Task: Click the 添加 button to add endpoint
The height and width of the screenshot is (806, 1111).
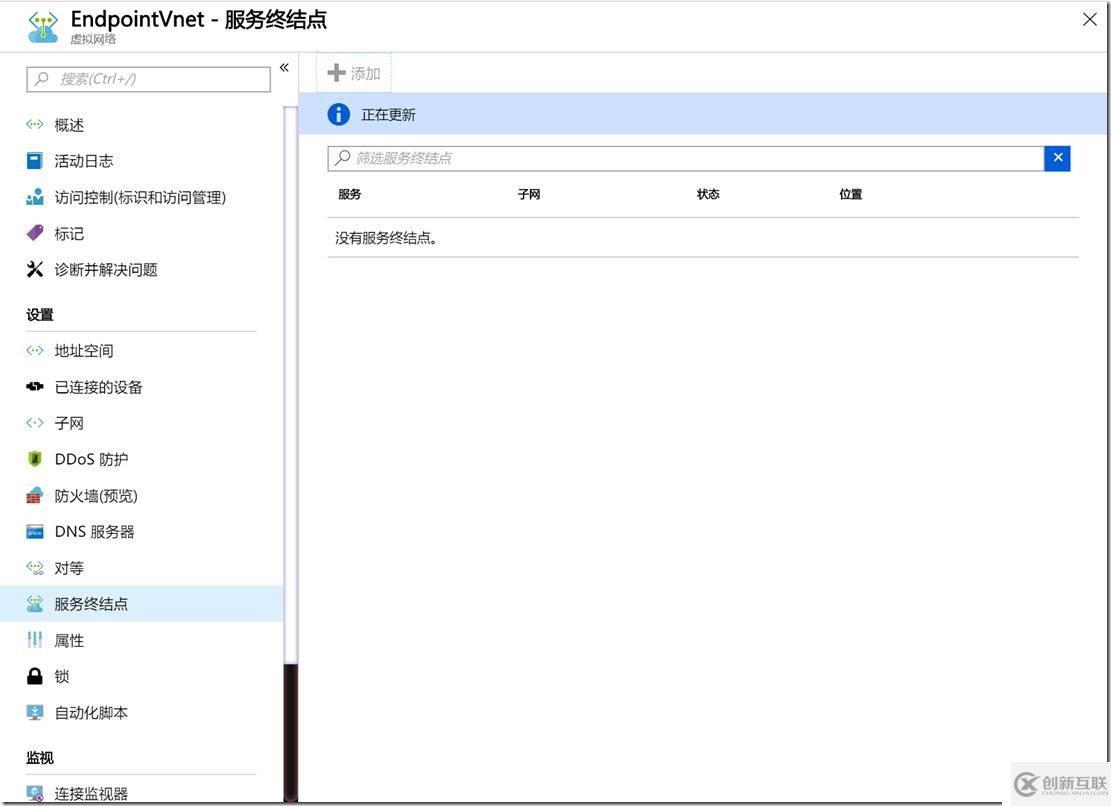Action: (x=353, y=72)
